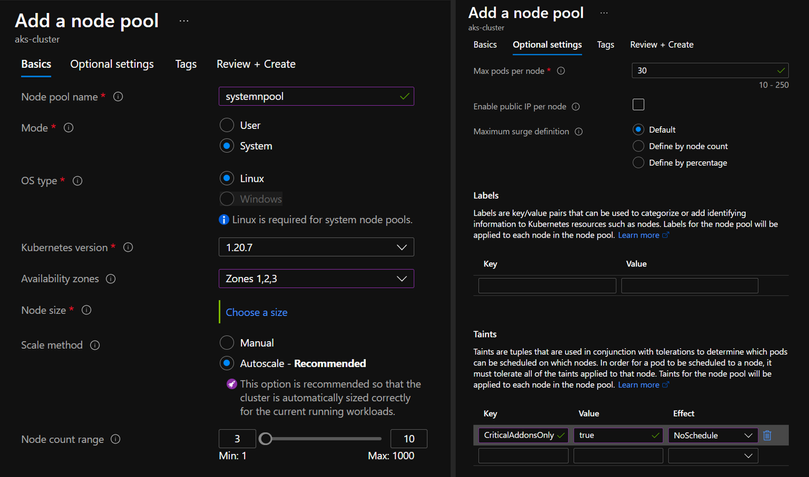Open Tags tab in right panel
The height and width of the screenshot is (477, 809).
click(606, 45)
